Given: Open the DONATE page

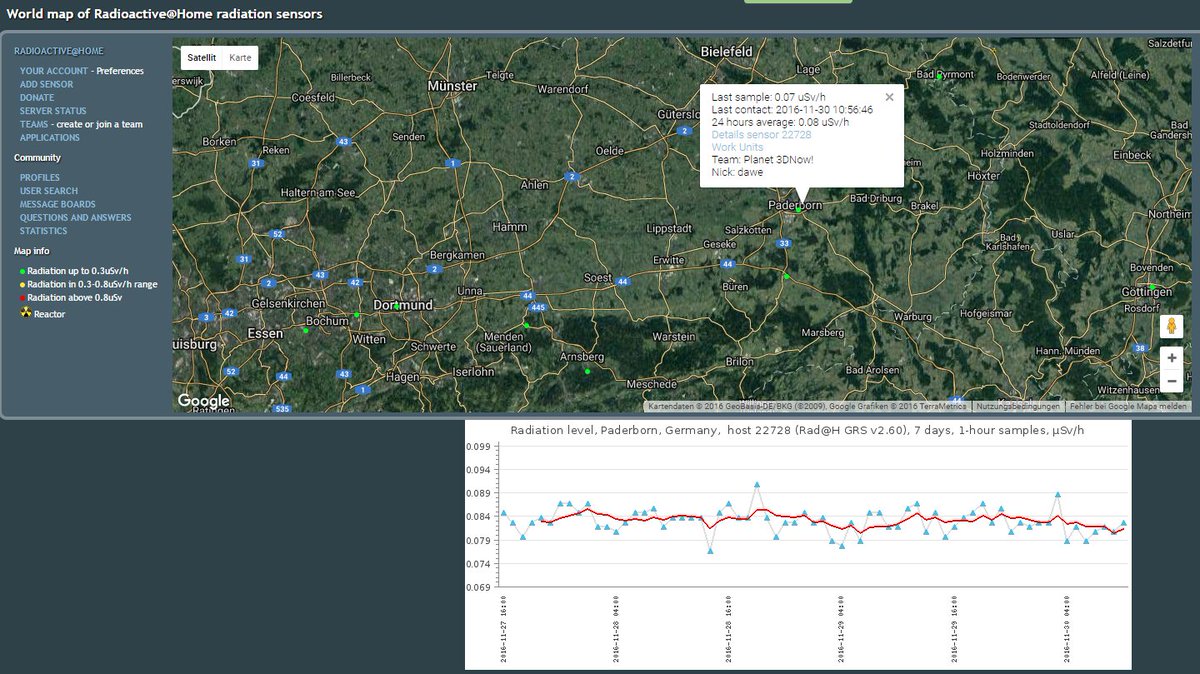Looking at the screenshot, I should point(37,98).
